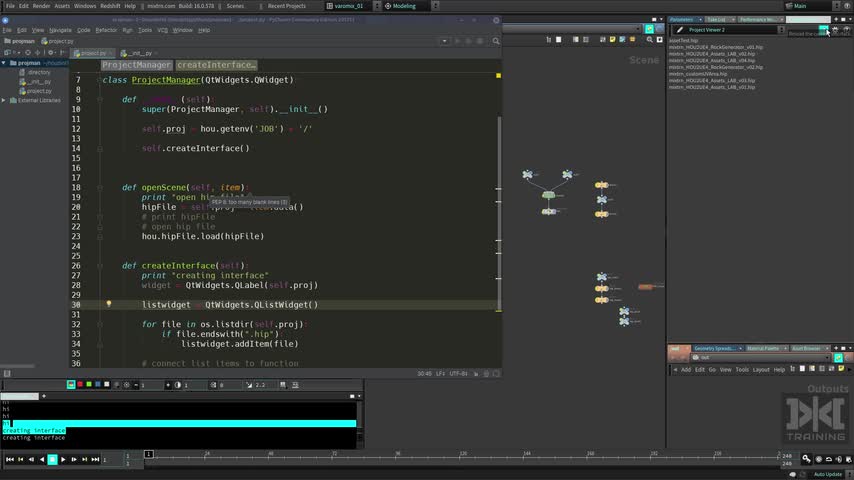The width and height of the screenshot is (854, 480).
Task: Open the Refactor menu in PyCharm
Action: pyautogui.click(x=106, y=31)
